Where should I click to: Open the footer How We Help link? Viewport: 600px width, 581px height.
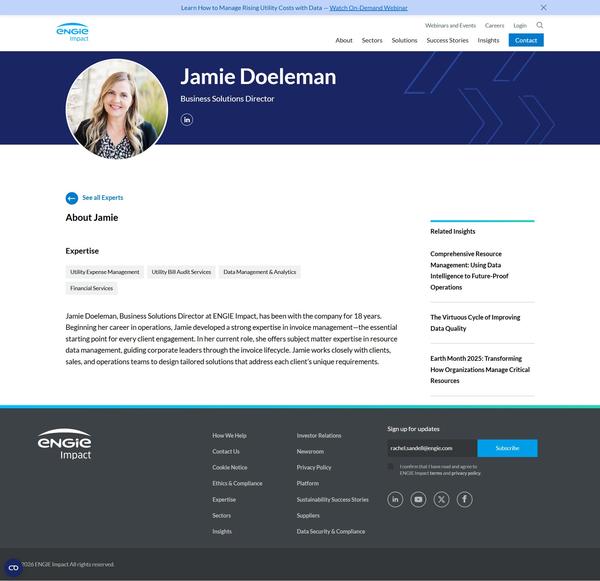pos(229,436)
